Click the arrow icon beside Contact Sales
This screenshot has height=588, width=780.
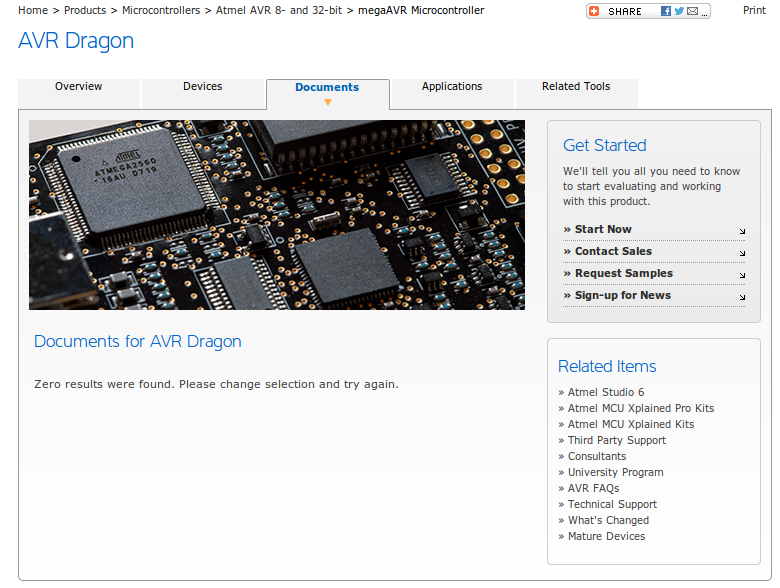tap(742, 253)
